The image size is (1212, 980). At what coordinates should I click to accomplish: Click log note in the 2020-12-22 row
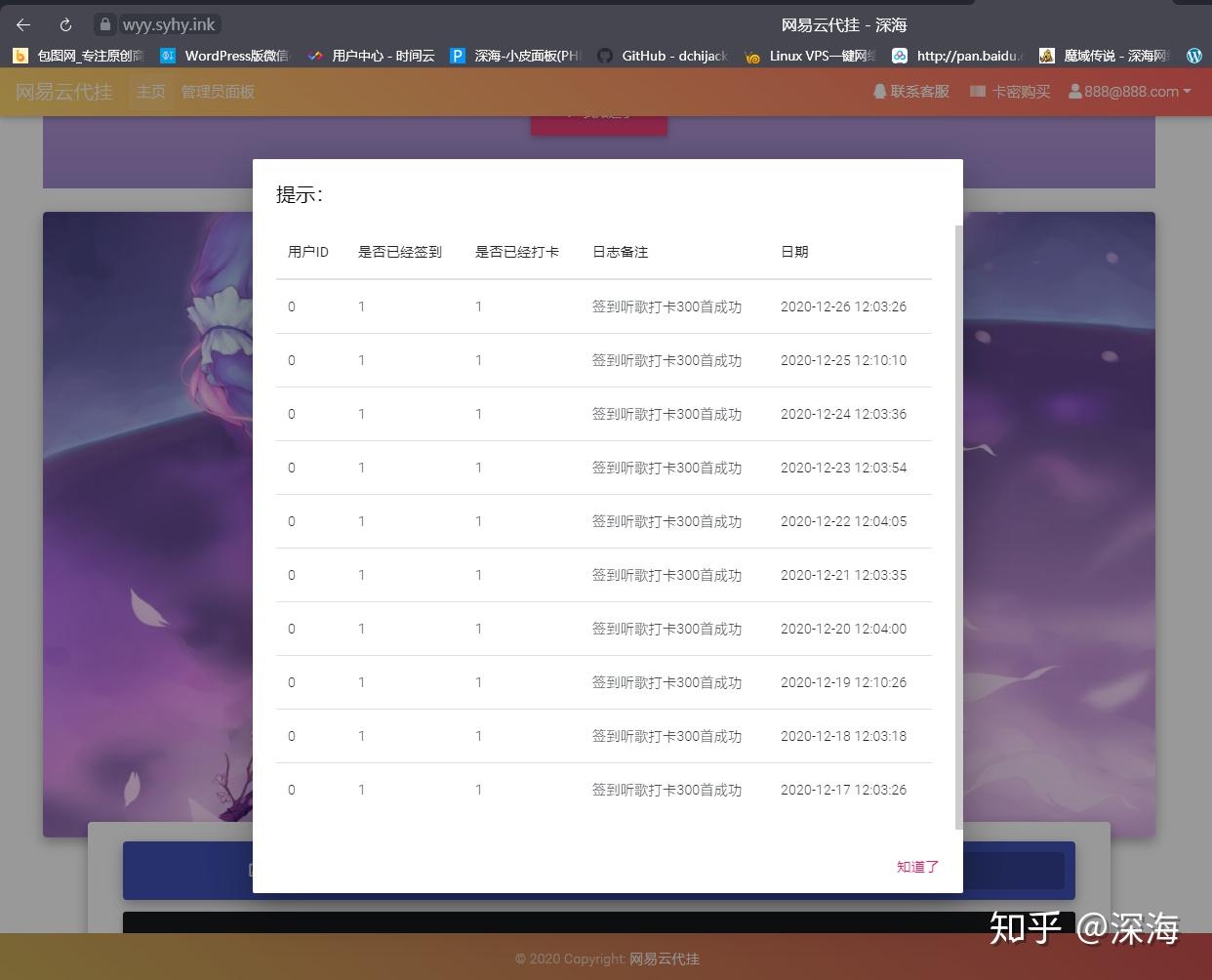pyautogui.click(x=667, y=521)
